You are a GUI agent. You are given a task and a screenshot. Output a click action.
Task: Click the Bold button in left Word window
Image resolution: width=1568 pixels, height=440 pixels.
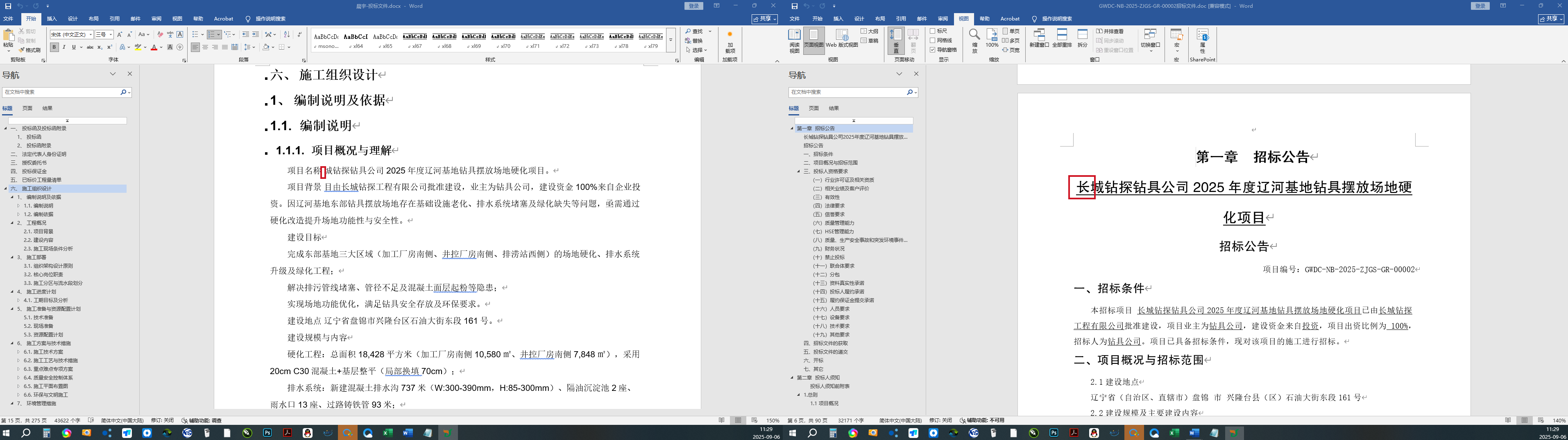tap(54, 47)
